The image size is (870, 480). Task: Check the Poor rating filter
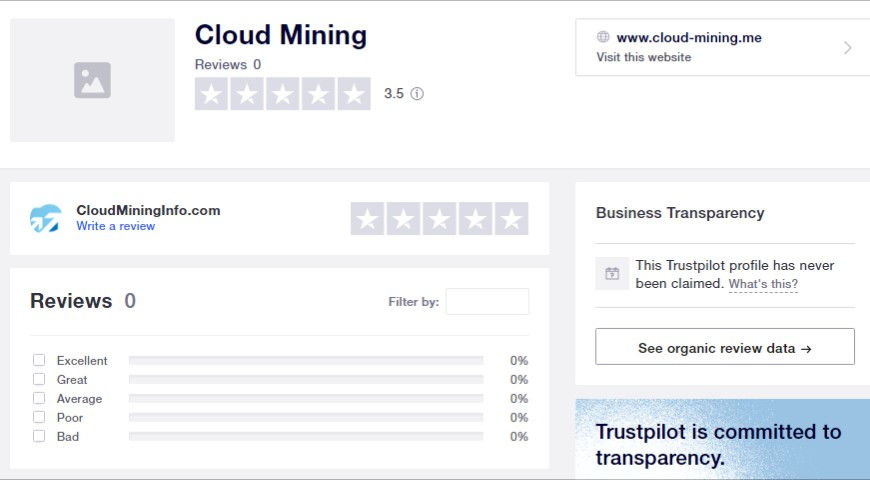click(39, 417)
